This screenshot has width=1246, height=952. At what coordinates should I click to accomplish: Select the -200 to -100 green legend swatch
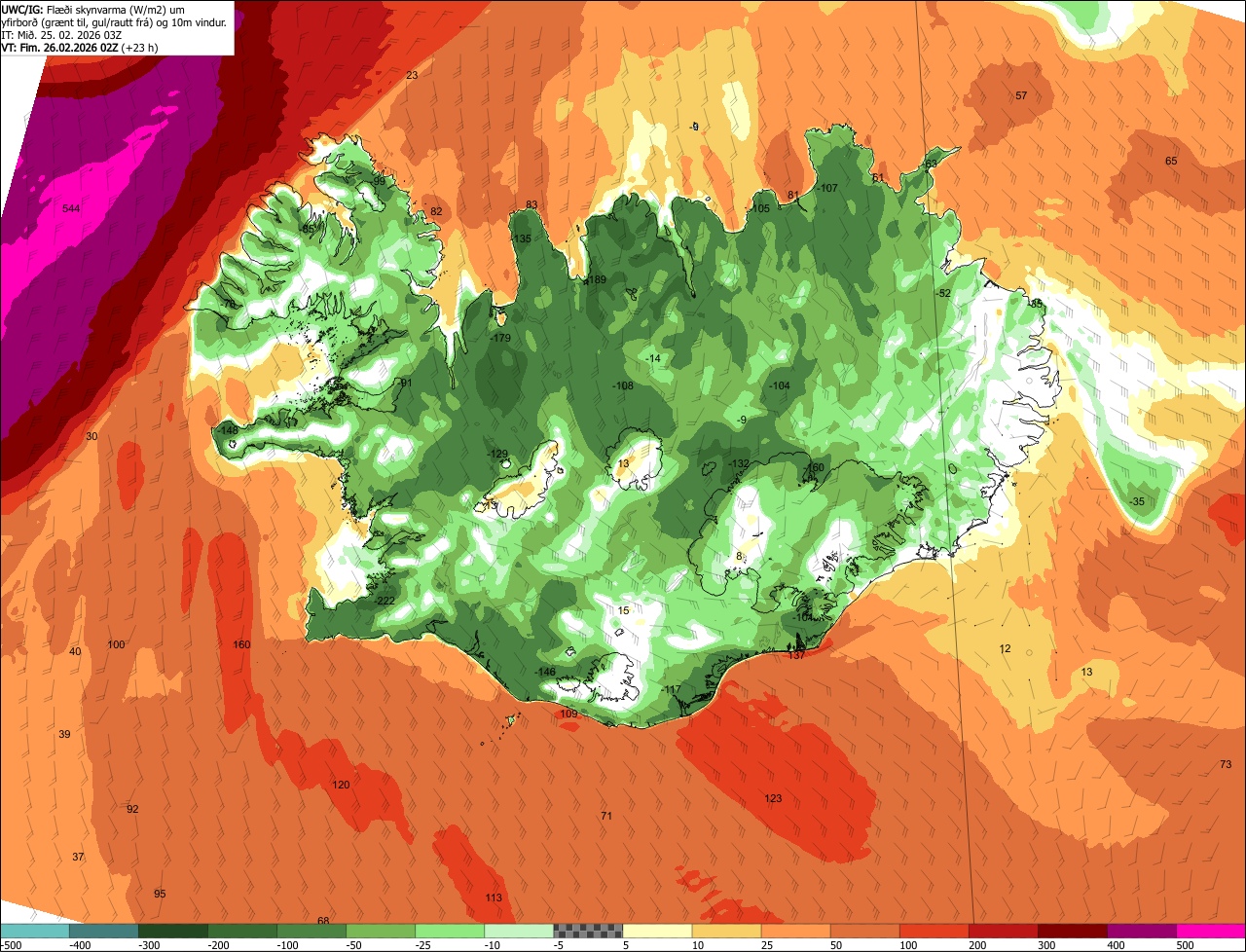(x=242, y=932)
